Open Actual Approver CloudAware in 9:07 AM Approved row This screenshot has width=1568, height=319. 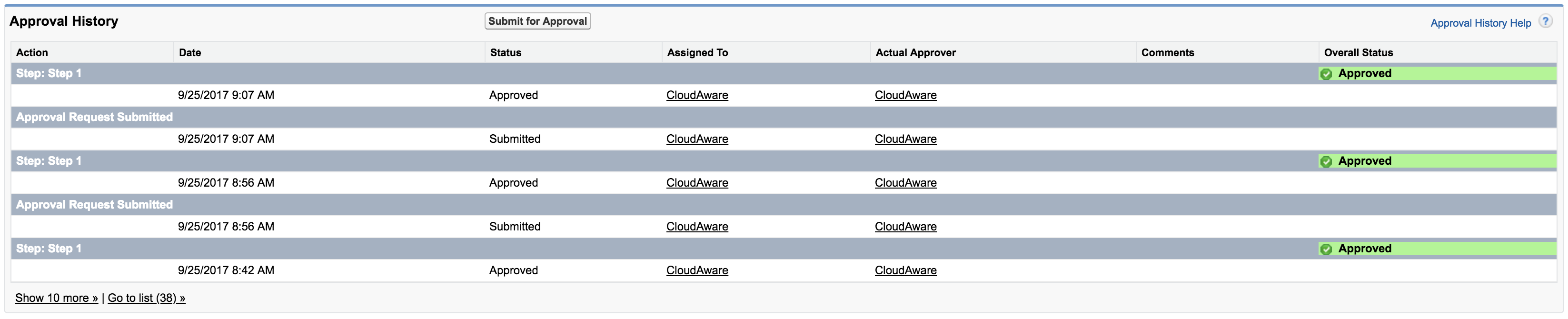905,95
